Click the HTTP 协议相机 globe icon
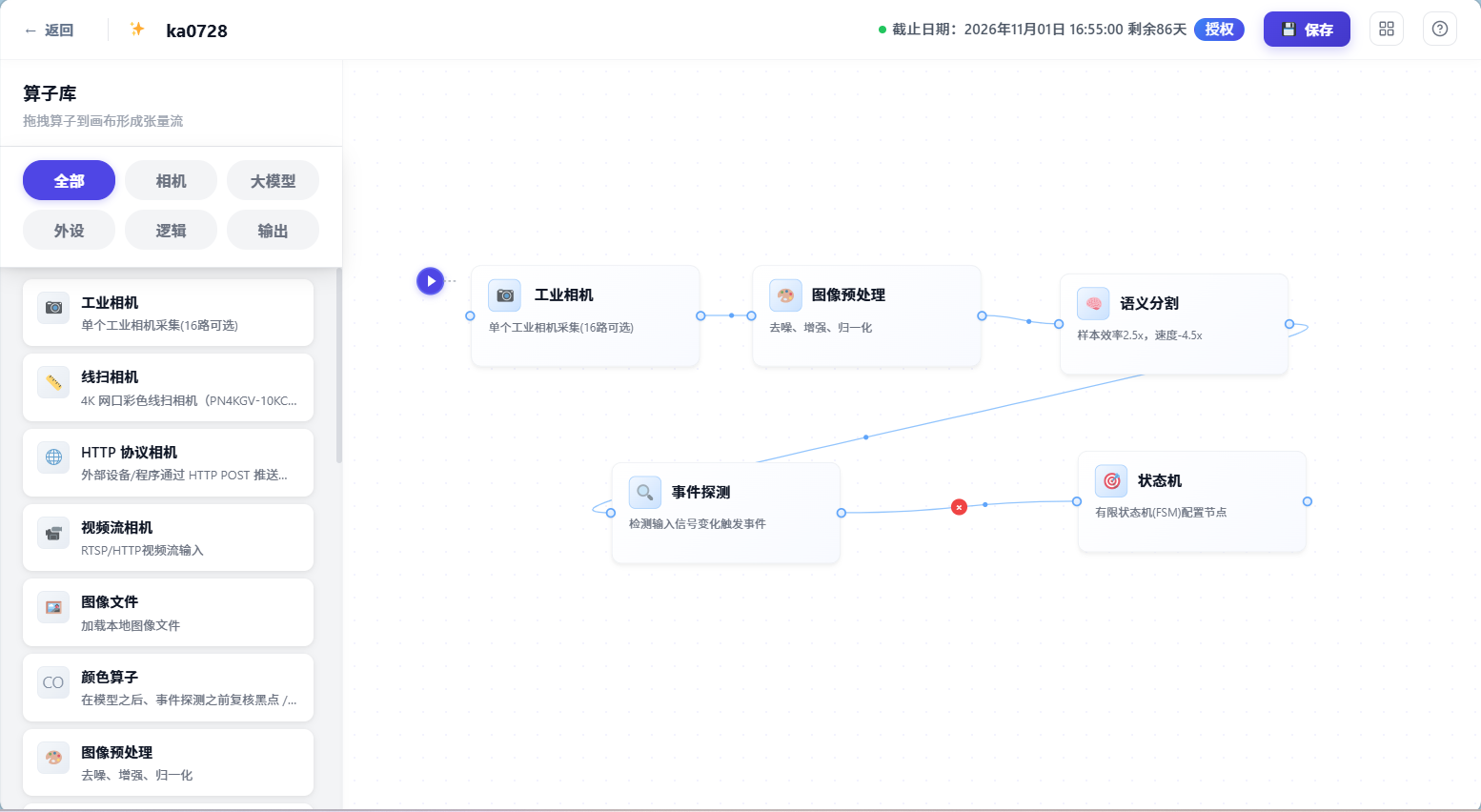This screenshot has height=812, width=1481. coord(53,457)
